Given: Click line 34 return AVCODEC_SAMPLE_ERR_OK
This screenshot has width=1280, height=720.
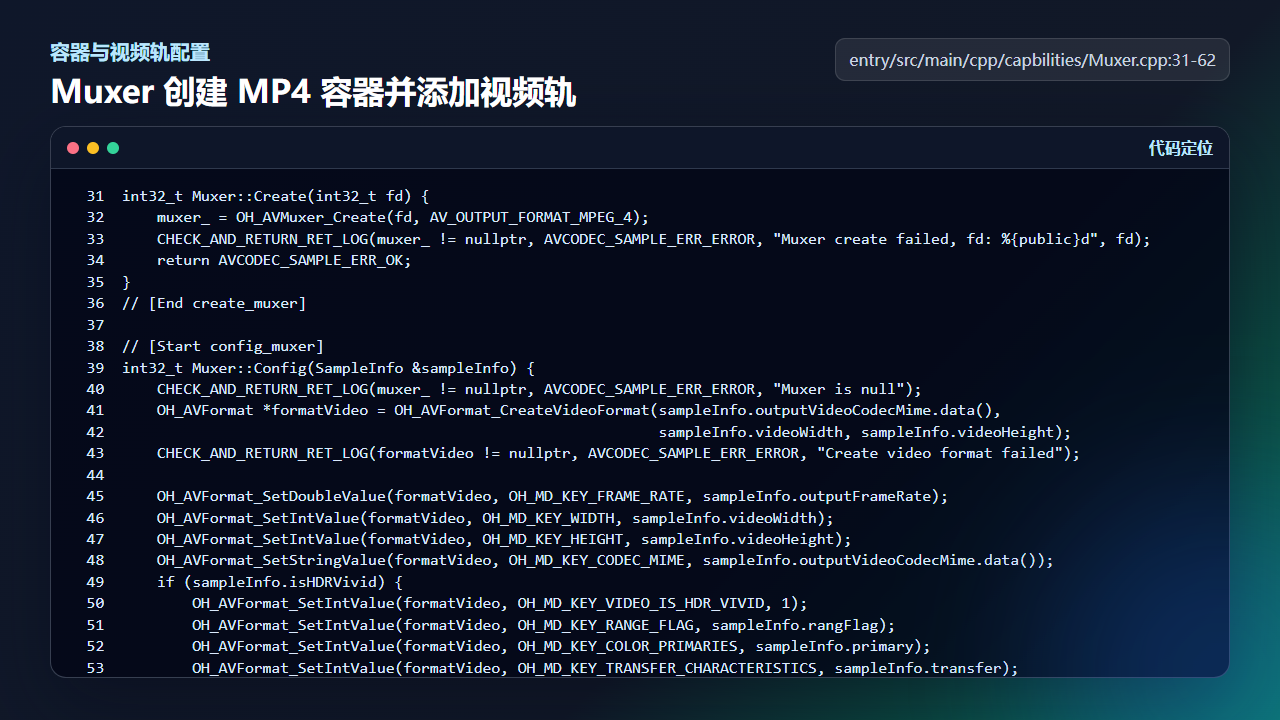Looking at the screenshot, I should click(284, 260).
